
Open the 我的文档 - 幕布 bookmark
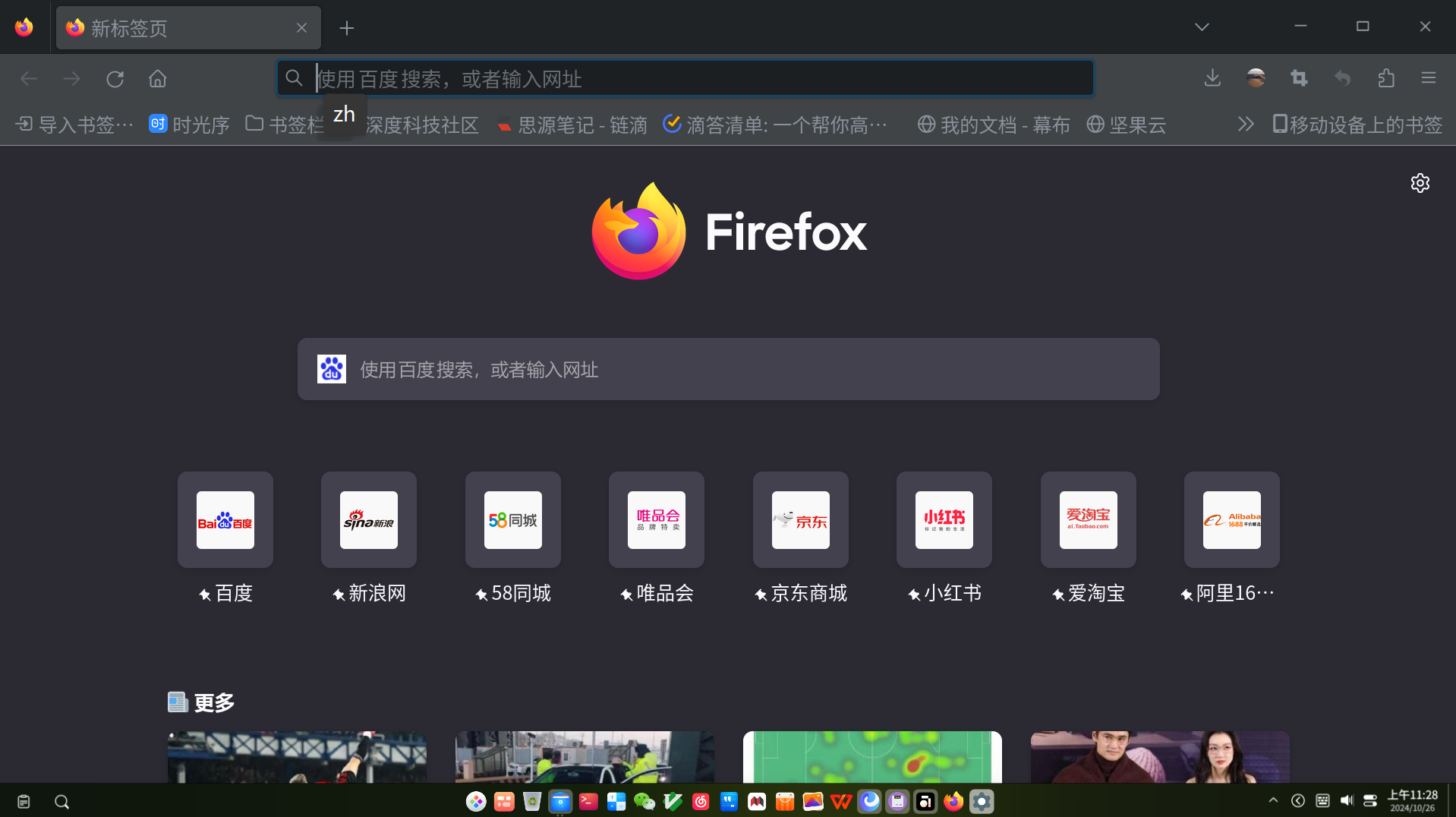pyautogui.click(x=994, y=125)
